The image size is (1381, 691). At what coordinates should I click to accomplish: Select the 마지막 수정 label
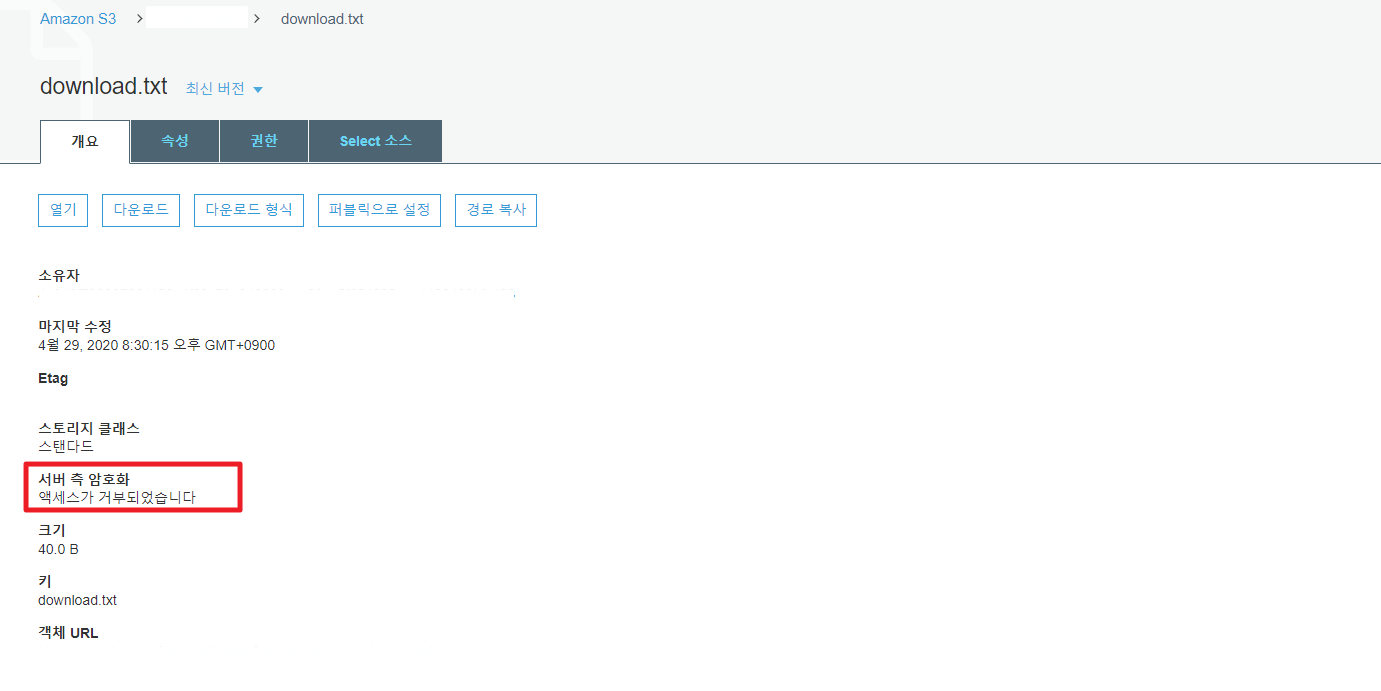[75, 327]
